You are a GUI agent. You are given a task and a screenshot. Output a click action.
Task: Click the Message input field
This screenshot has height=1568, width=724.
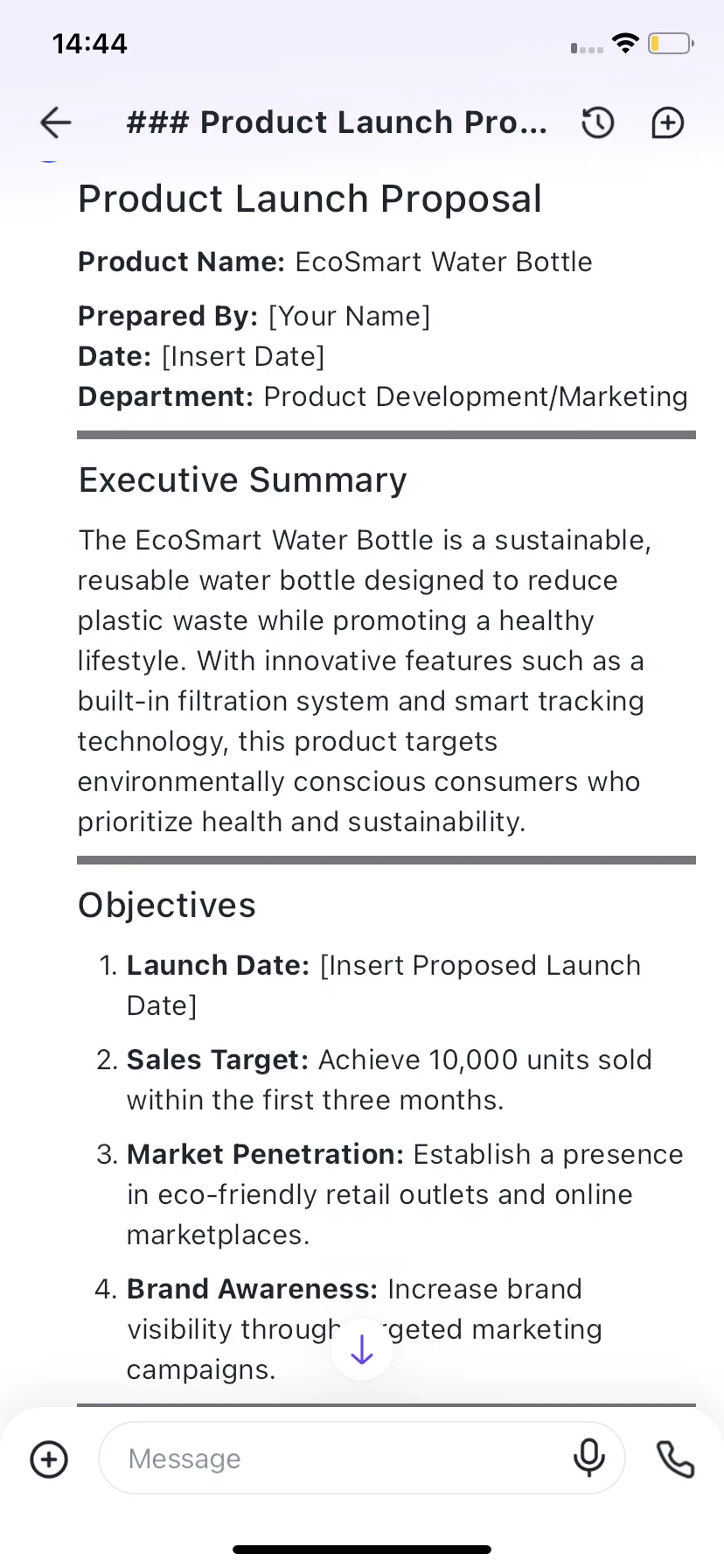[362, 1458]
